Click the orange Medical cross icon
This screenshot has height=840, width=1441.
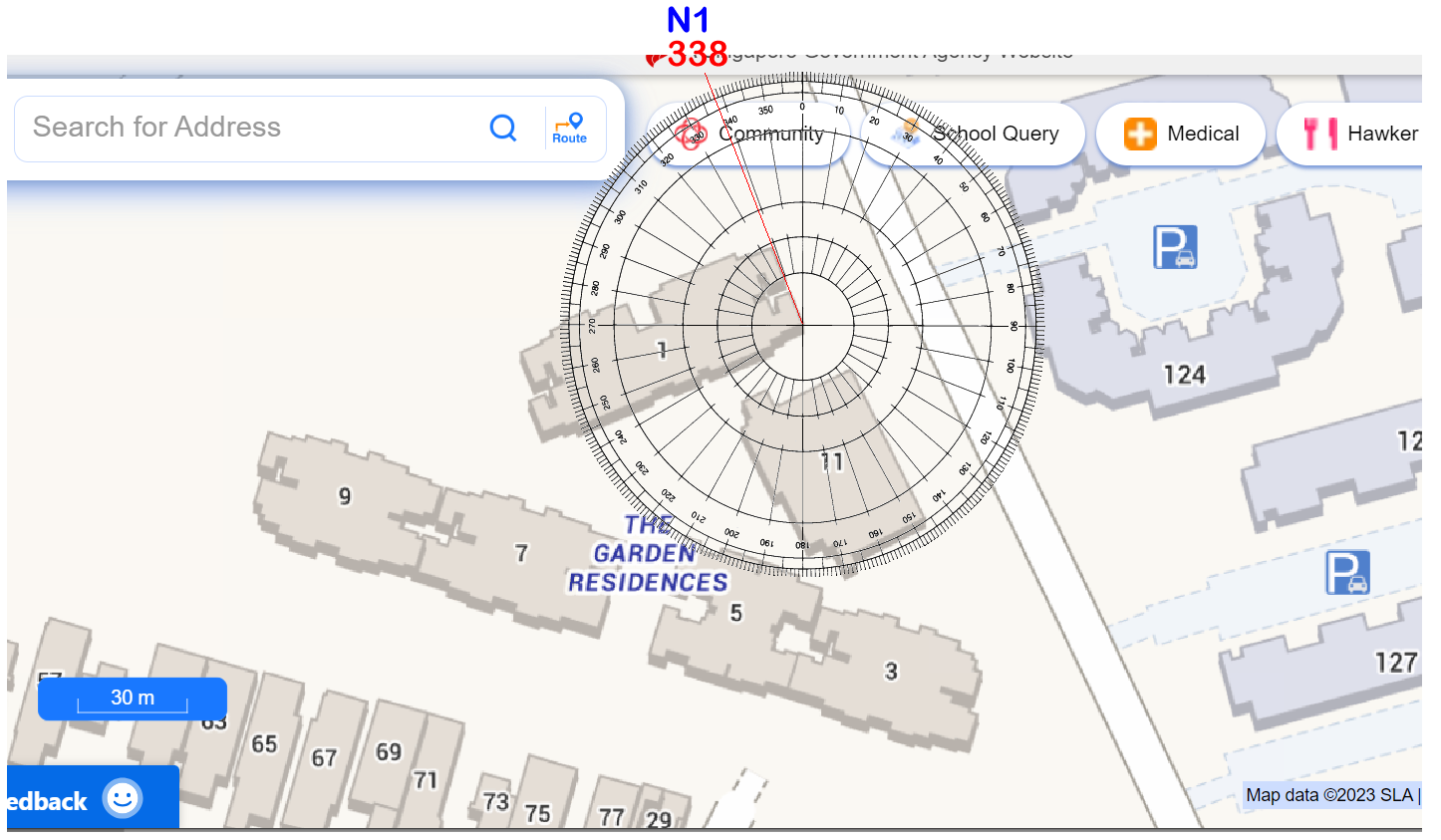click(1140, 134)
